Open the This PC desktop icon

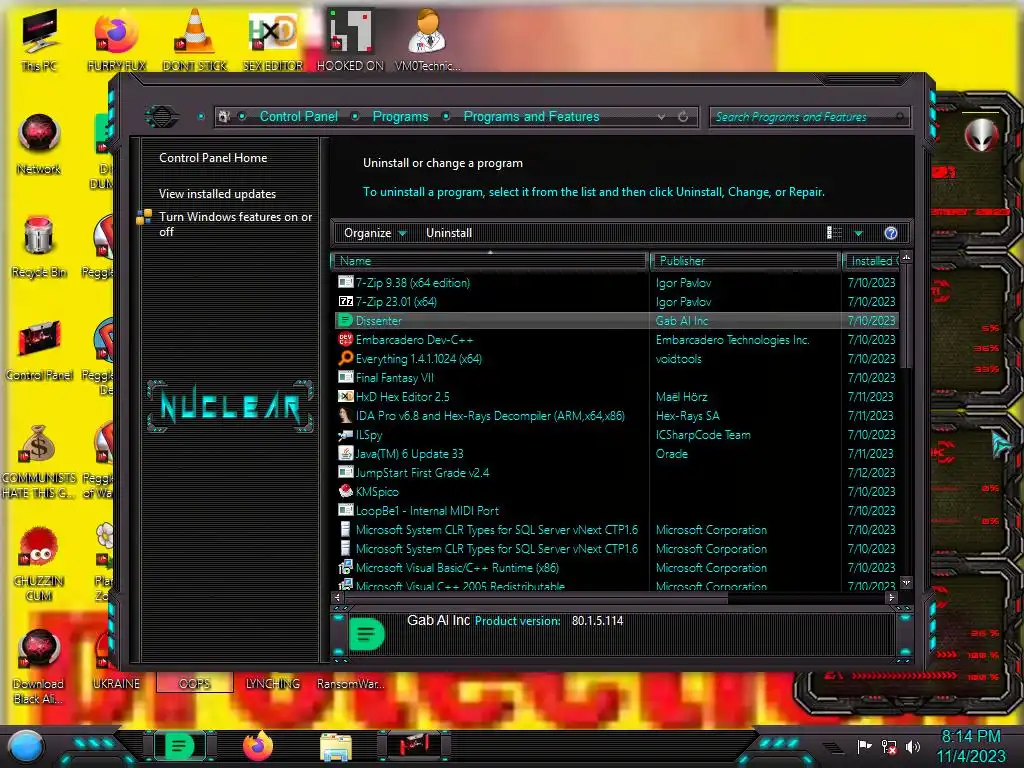[39, 40]
